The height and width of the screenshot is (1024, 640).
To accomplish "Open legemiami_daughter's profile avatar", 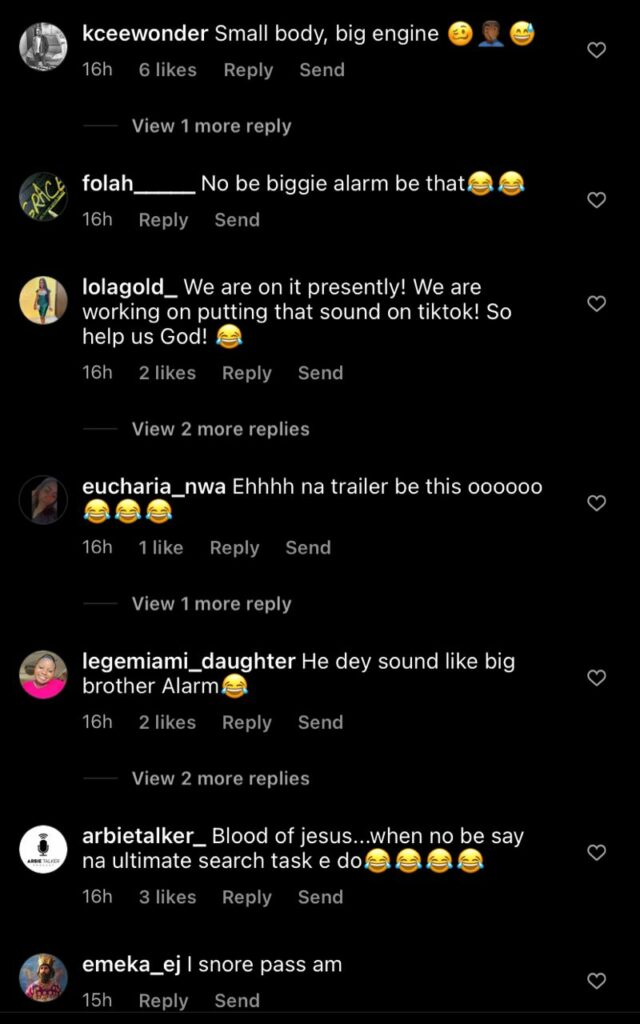I will coord(44,675).
